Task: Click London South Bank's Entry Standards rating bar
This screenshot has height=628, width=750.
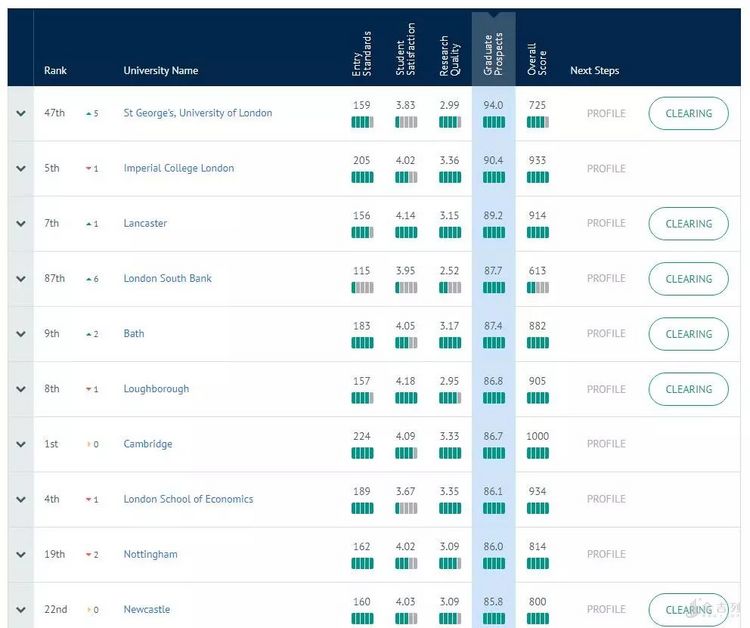Action: [x=362, y=287]
